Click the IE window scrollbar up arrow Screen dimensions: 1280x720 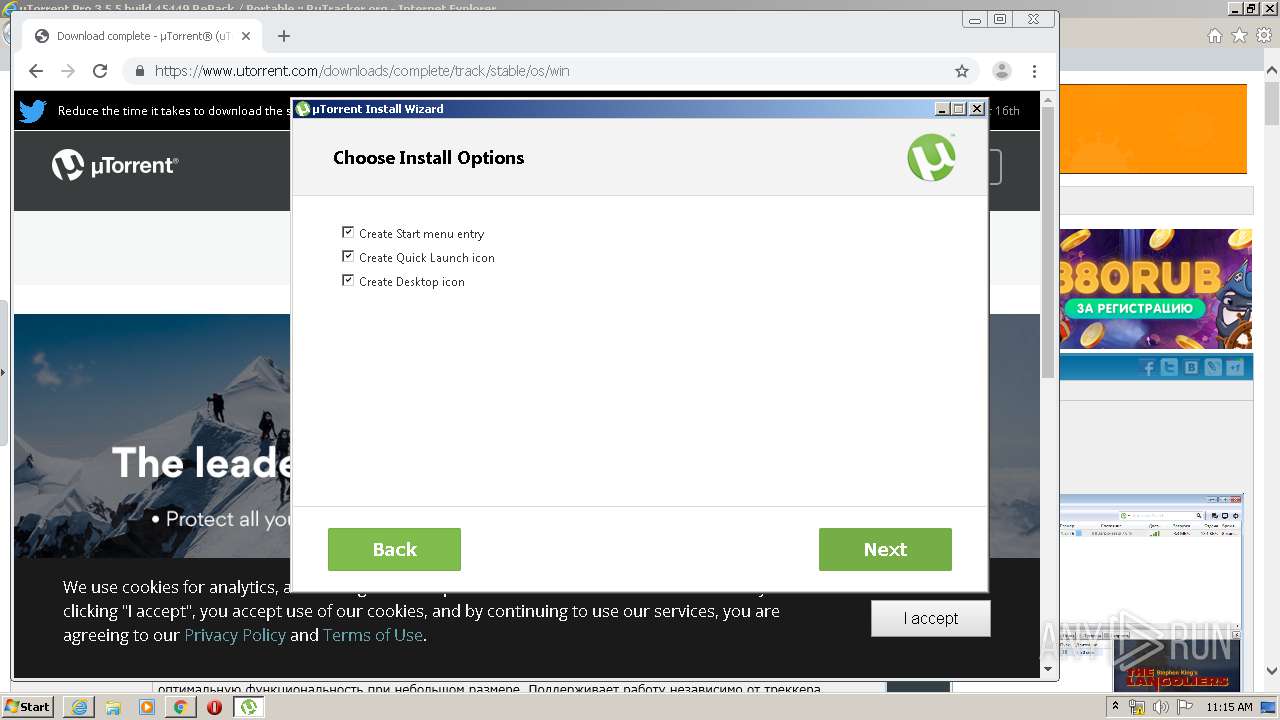(1272, 71)
